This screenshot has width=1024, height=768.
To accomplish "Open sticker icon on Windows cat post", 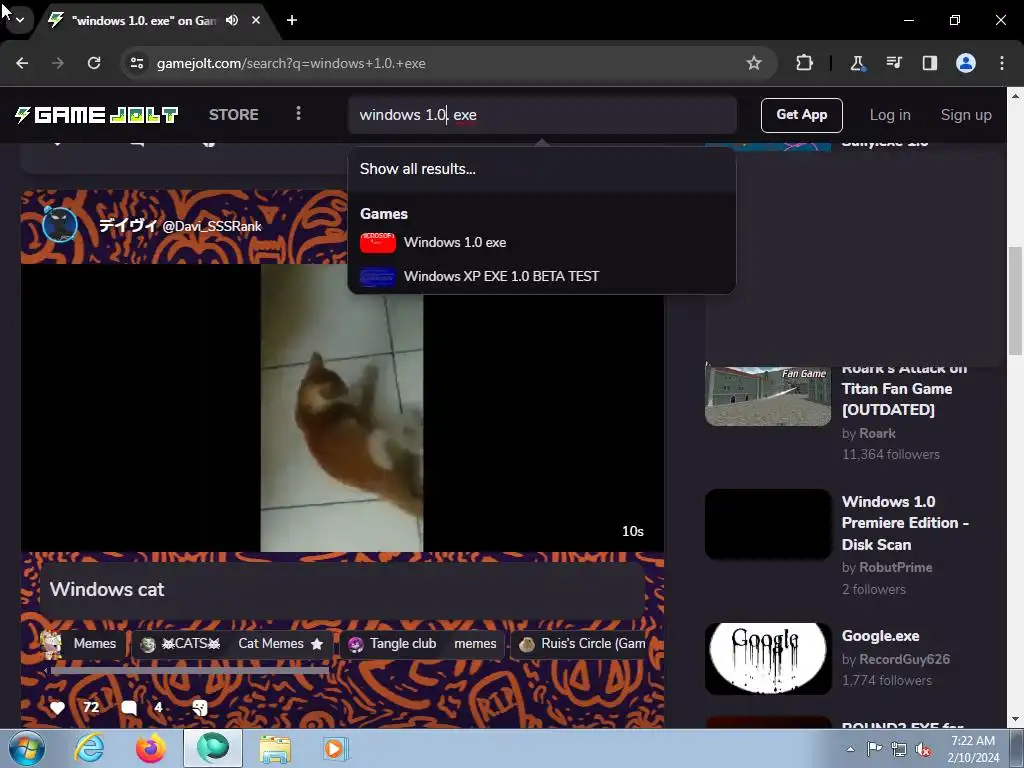I will 200,708.
